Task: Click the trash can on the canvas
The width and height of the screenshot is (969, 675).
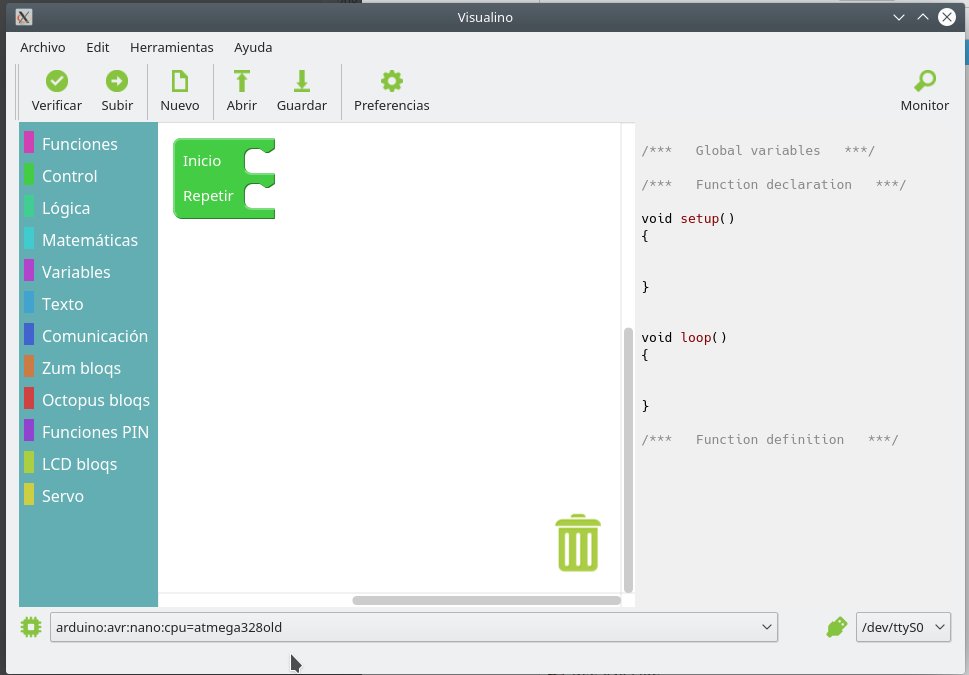Action: (578, 541)
